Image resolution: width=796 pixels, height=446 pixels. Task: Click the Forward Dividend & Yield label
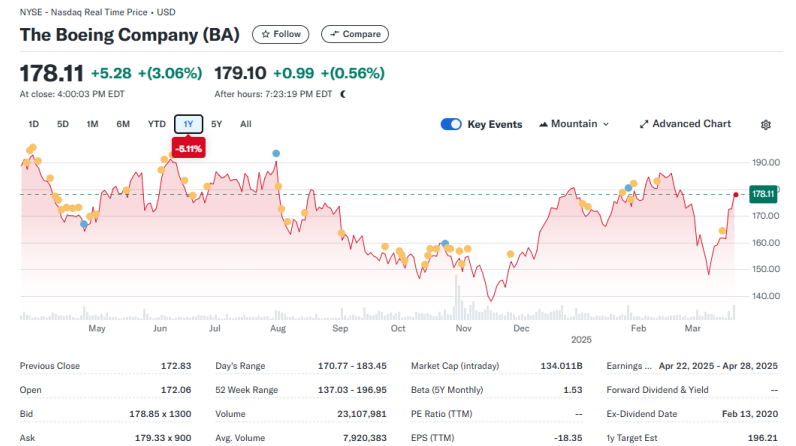[657, 390]
